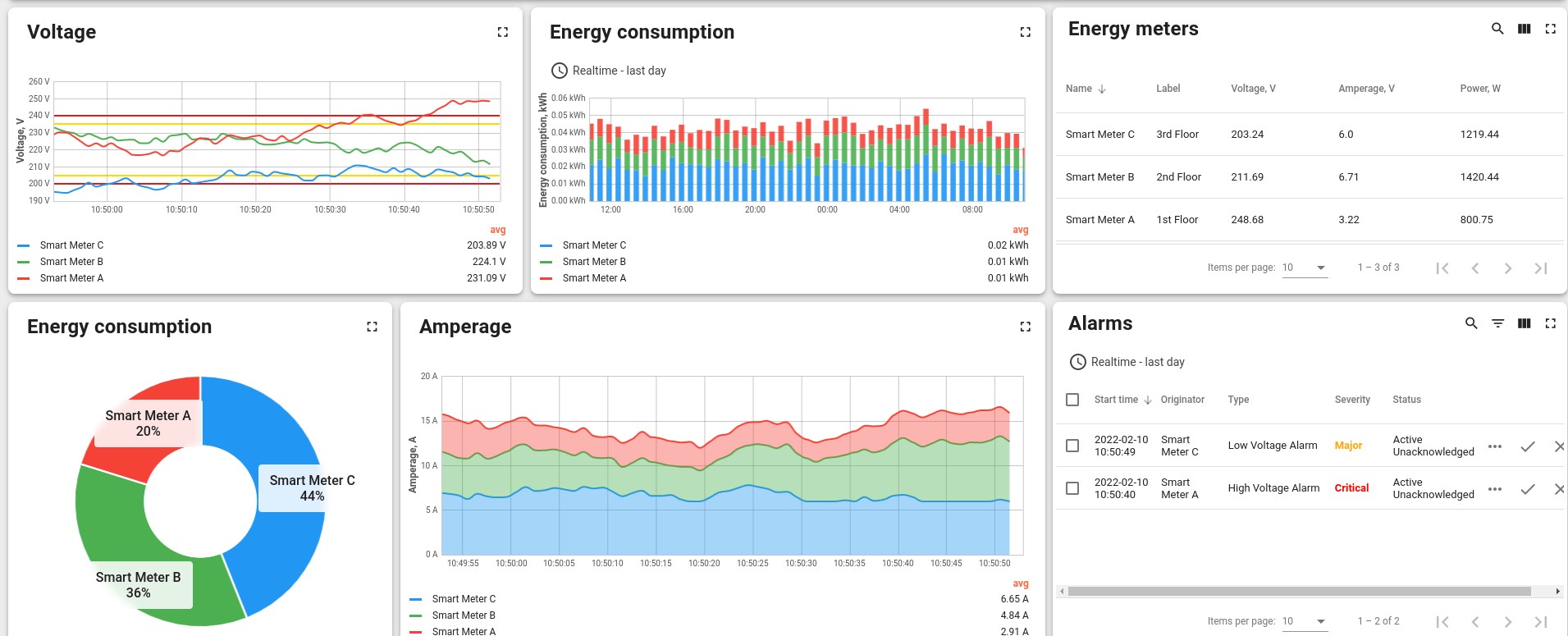
Task: Open search in Alarms widget
Action: coord(1471,323)
